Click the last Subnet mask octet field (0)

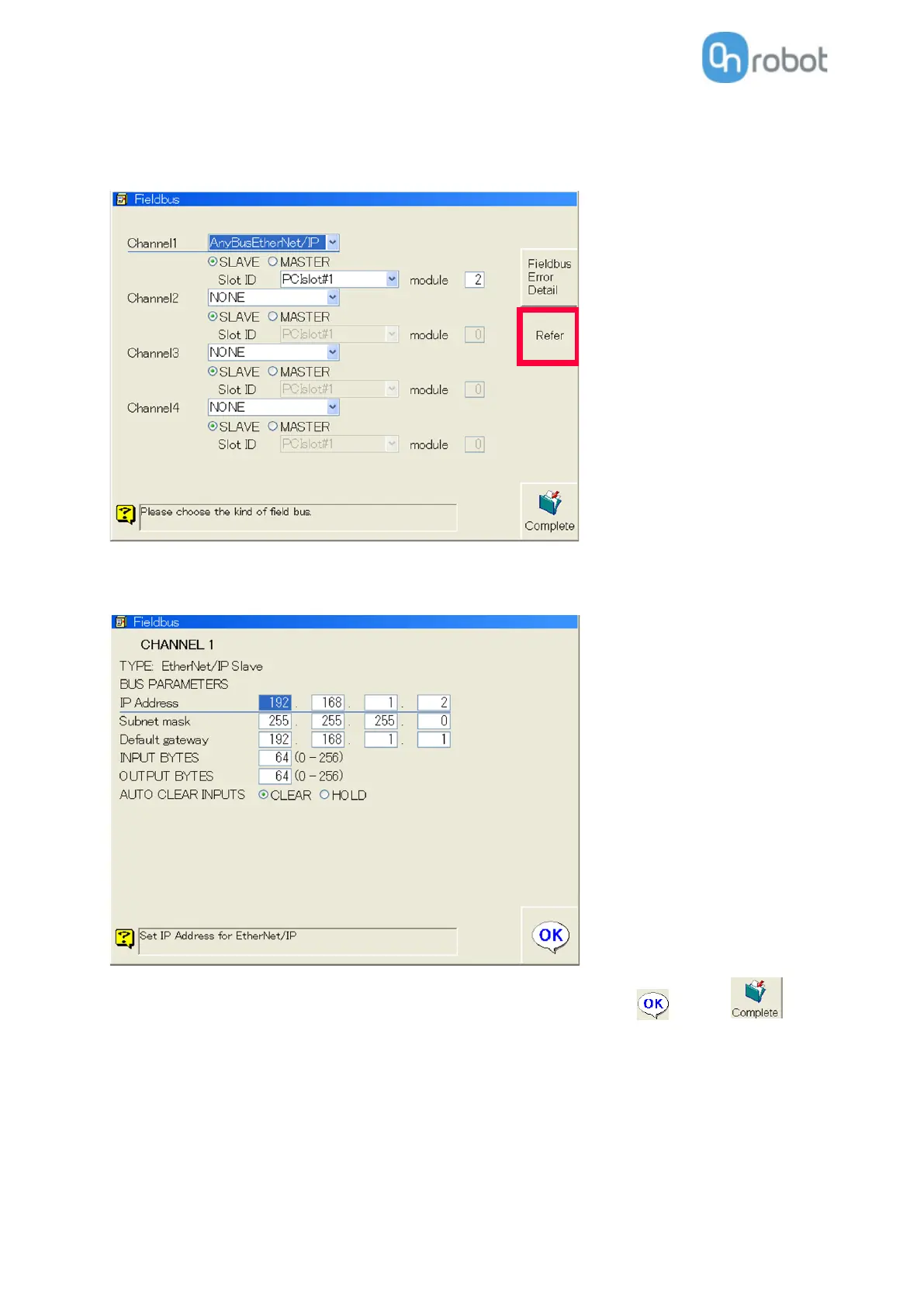(434, 721)
